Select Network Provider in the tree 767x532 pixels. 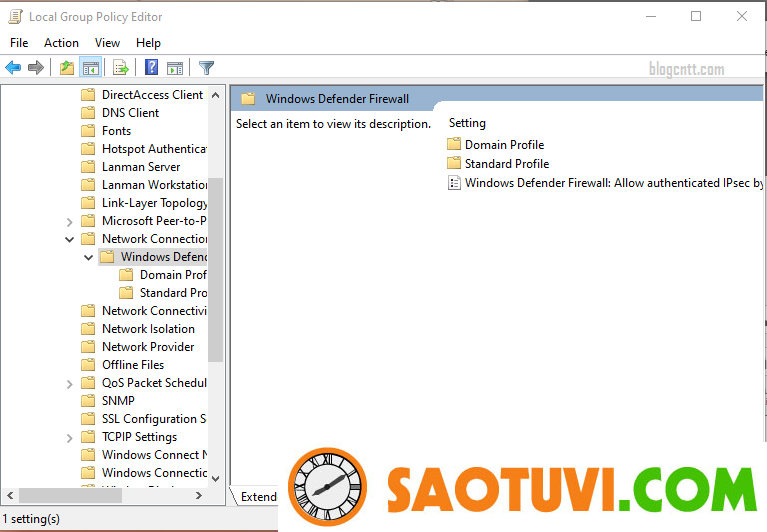(148, 347)
